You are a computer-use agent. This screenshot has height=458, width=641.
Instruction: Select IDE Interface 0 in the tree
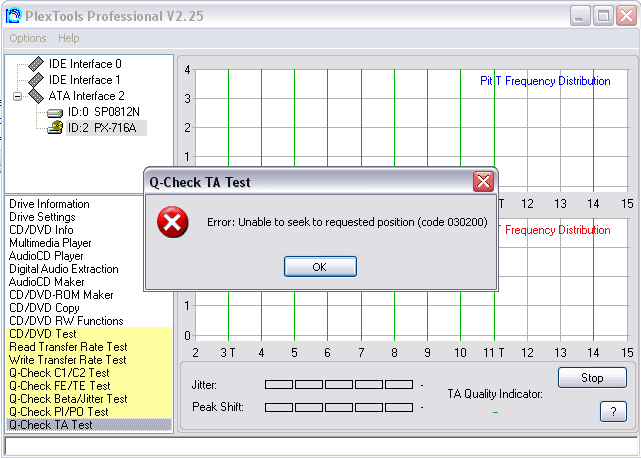pos(85,64)
